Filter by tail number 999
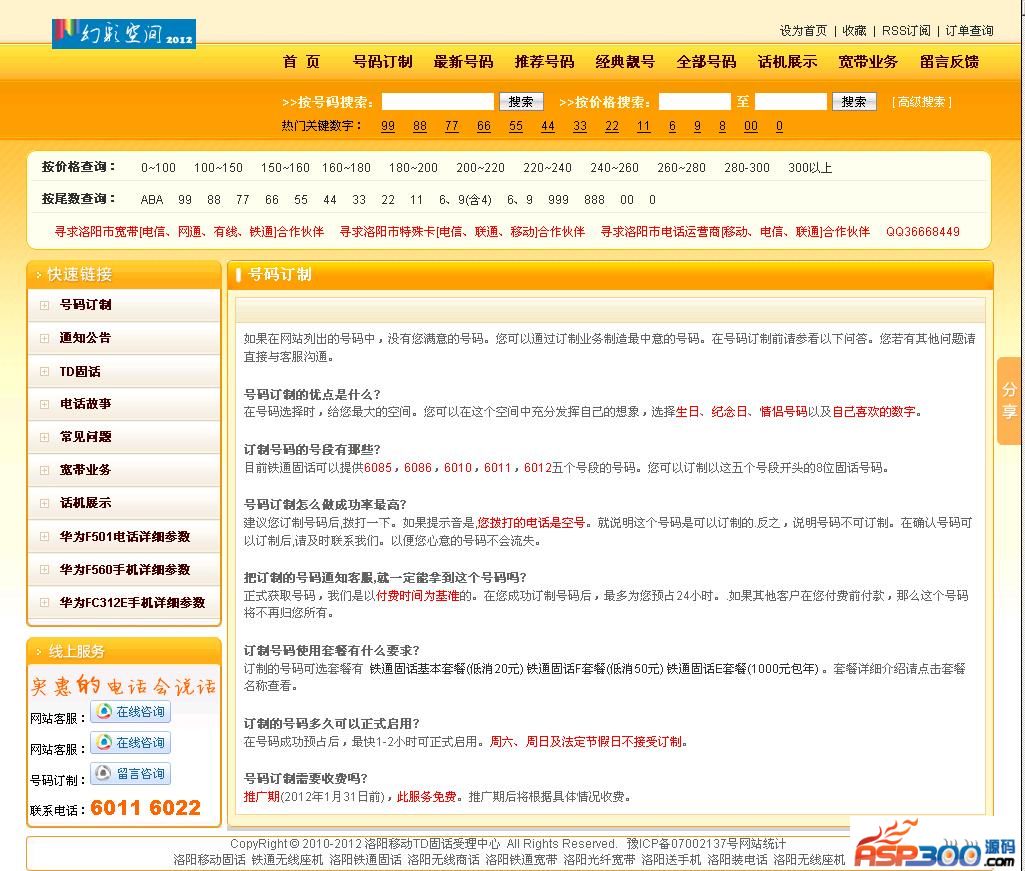The height and width of the screenshot is (871, 1025). click(558, 200)
